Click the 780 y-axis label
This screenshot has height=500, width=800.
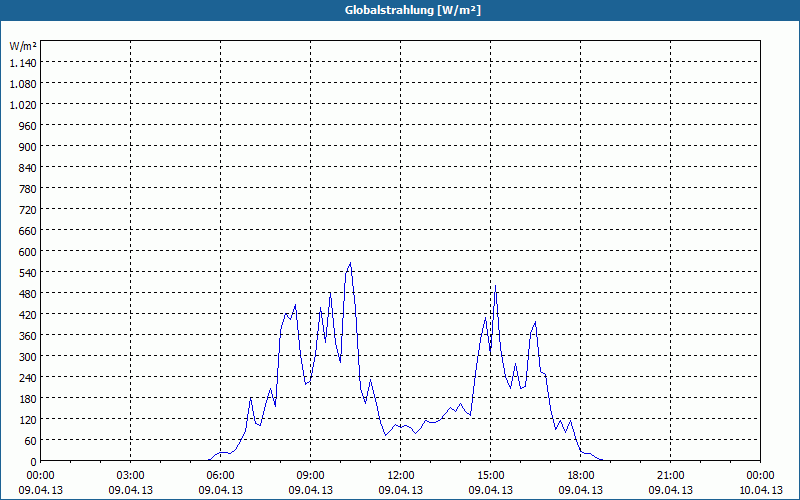[x=28, y=189]
